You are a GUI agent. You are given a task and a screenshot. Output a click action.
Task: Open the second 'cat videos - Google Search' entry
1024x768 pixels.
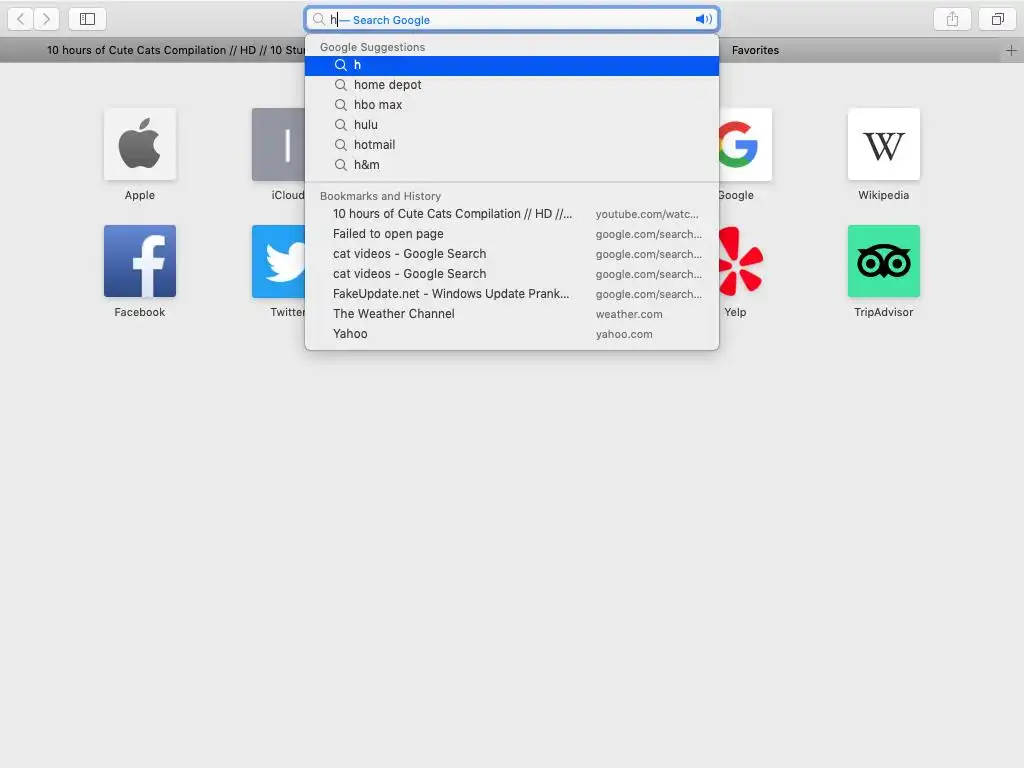[x=512, y=274]
